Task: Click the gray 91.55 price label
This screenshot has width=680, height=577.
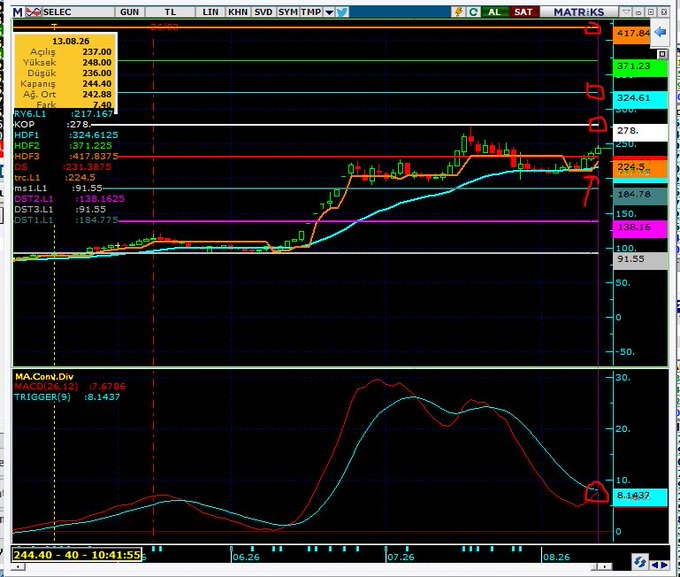Action: [640, 260]
